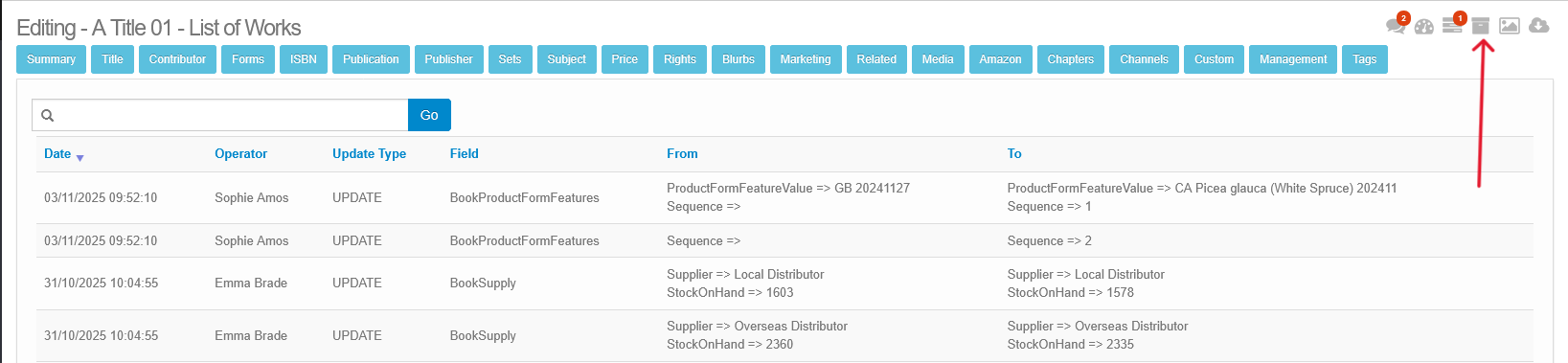
Task: Switch to the Media tab
Action: pyautogui.click(x=938, y=59)
